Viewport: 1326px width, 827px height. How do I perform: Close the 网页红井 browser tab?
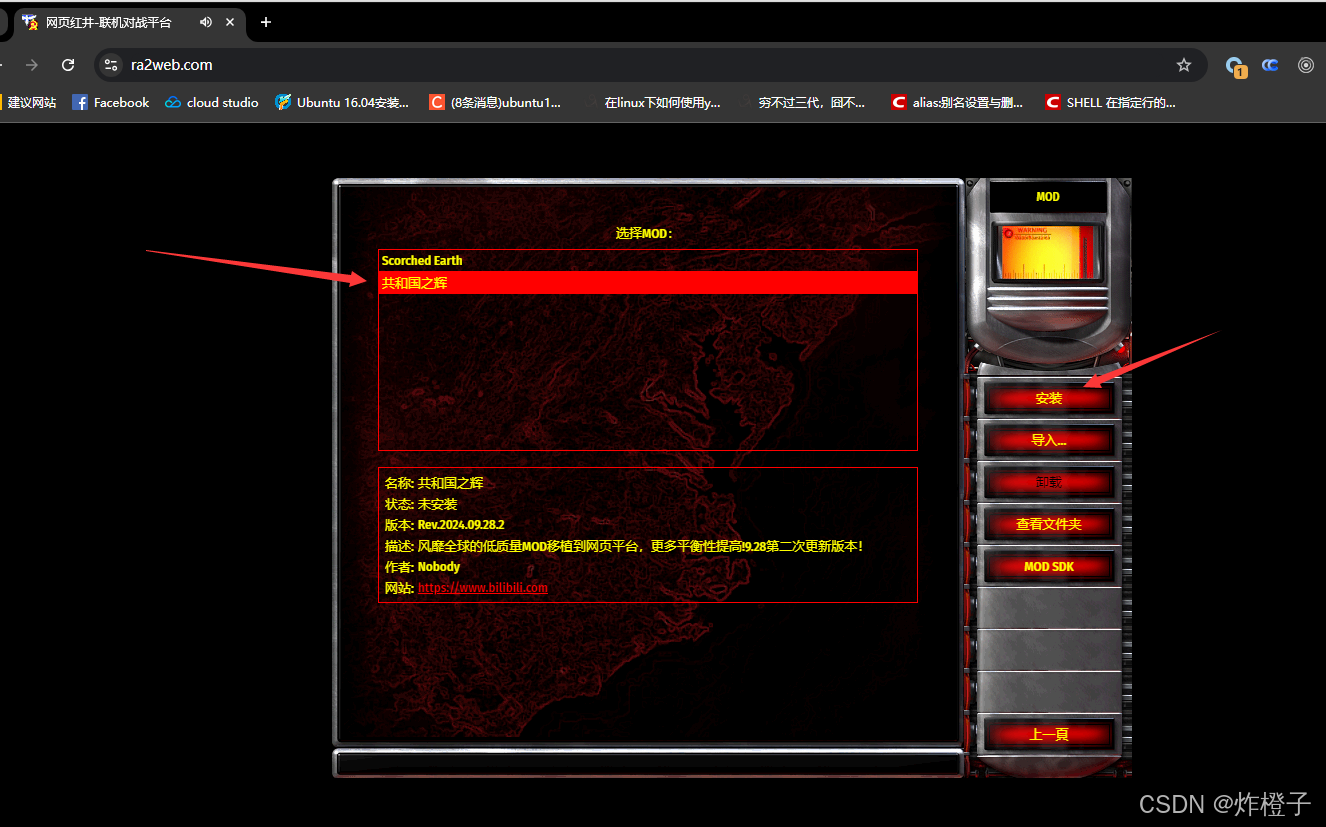231,22
